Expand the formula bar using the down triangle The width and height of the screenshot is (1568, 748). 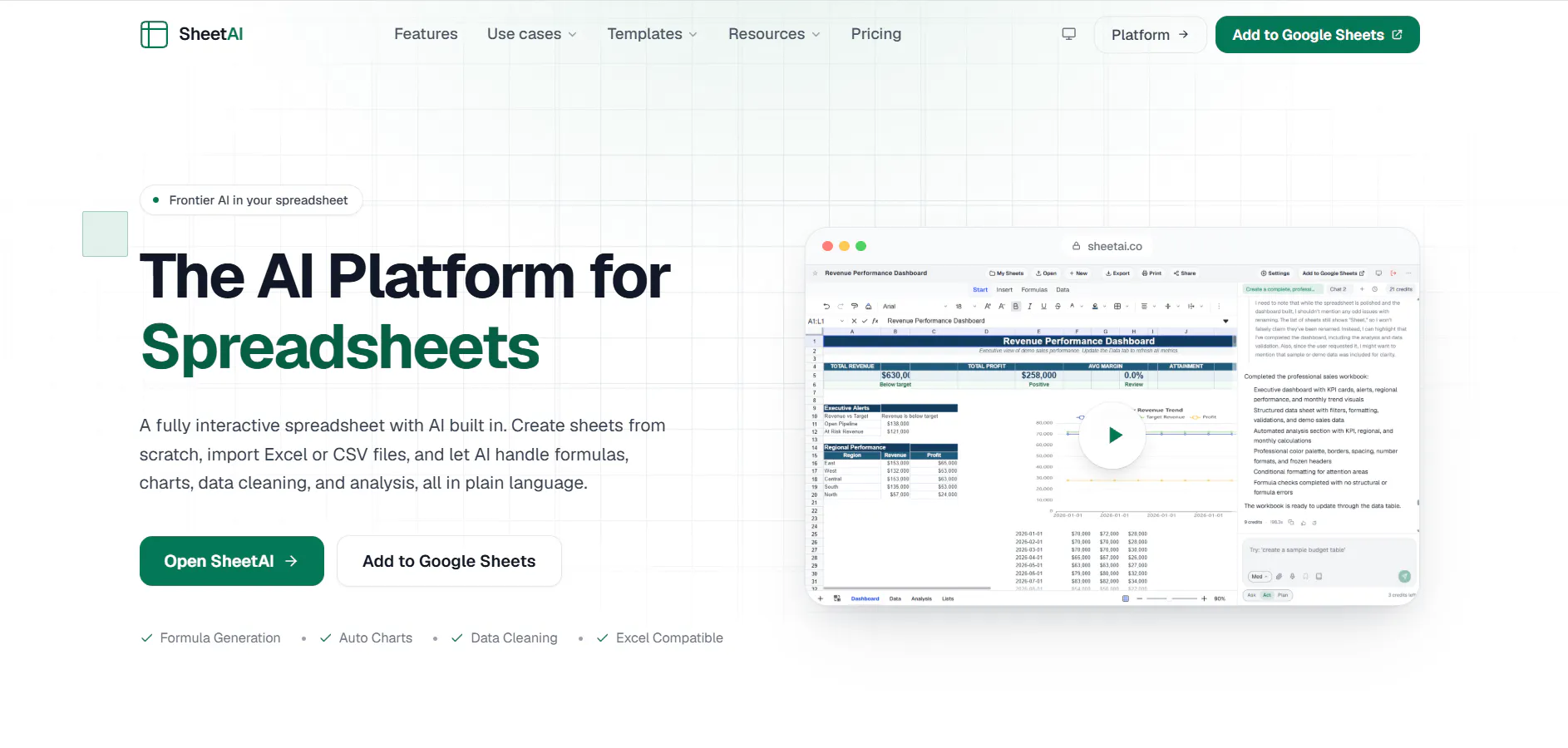(1225, 321)
